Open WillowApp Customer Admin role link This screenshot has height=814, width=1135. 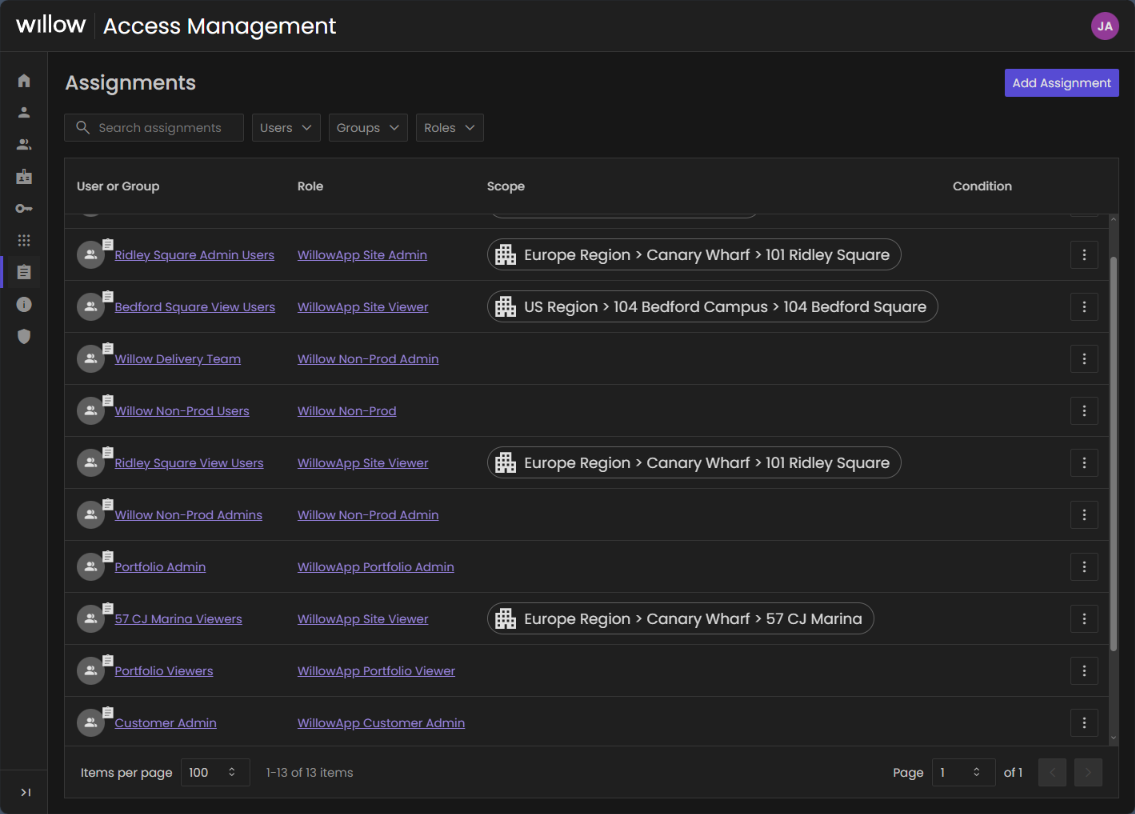[x=381, y=723]
